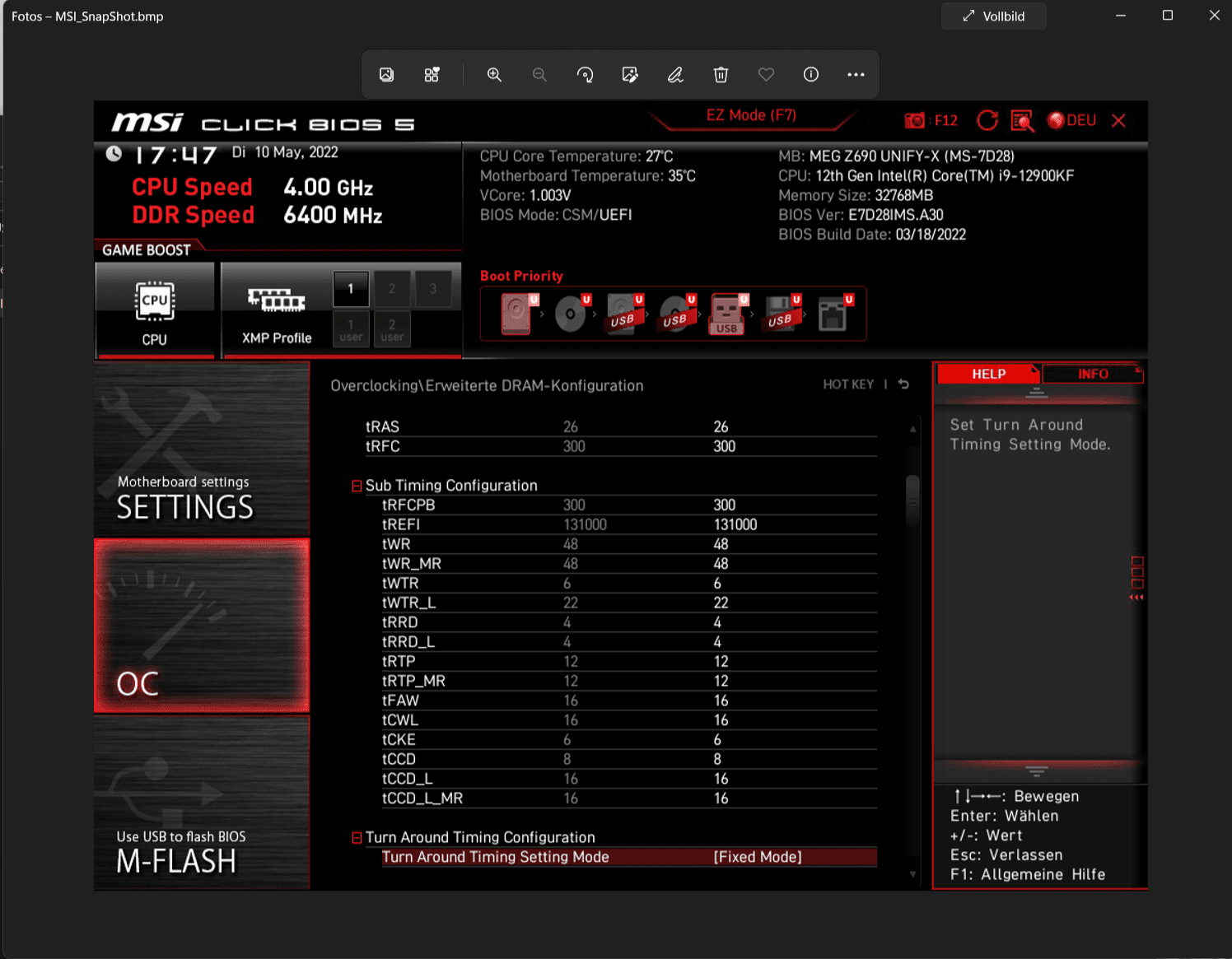Toggle the CPU Game Boost button
The image size is (1232, 959).
155,310
